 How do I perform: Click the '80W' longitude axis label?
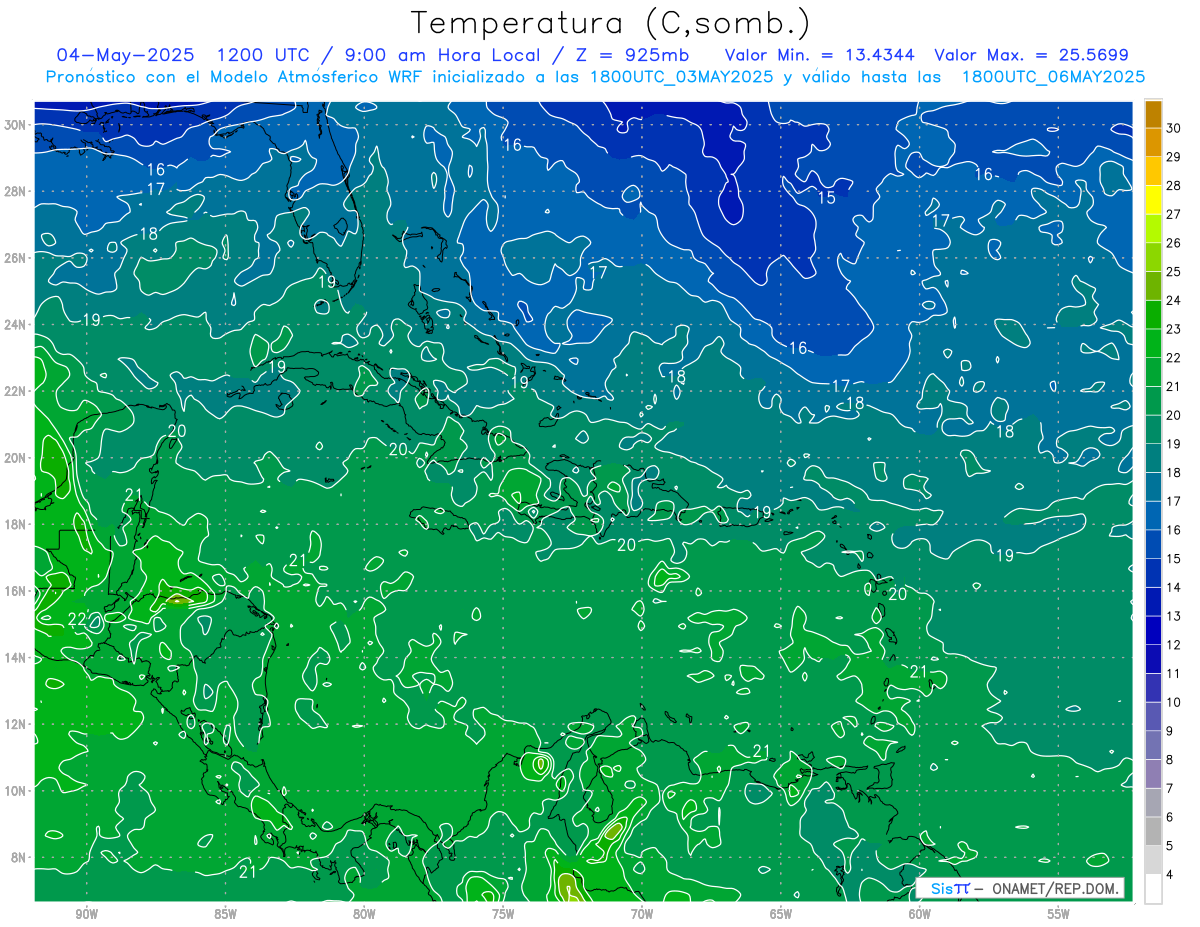point(364,914)
